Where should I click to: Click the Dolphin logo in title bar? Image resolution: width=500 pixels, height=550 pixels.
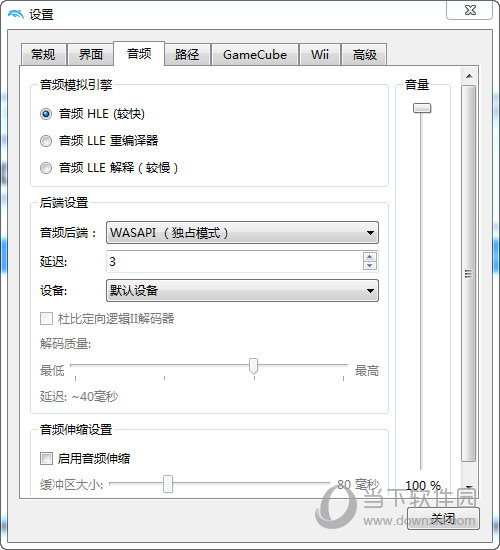16,14
